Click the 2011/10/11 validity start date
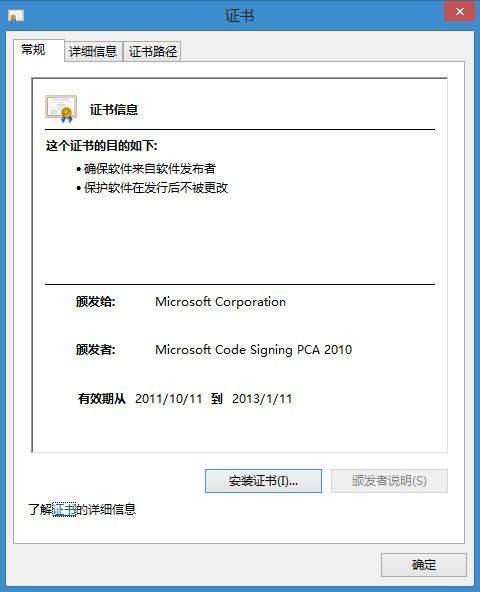480x592 pixels. click(169, 399)
